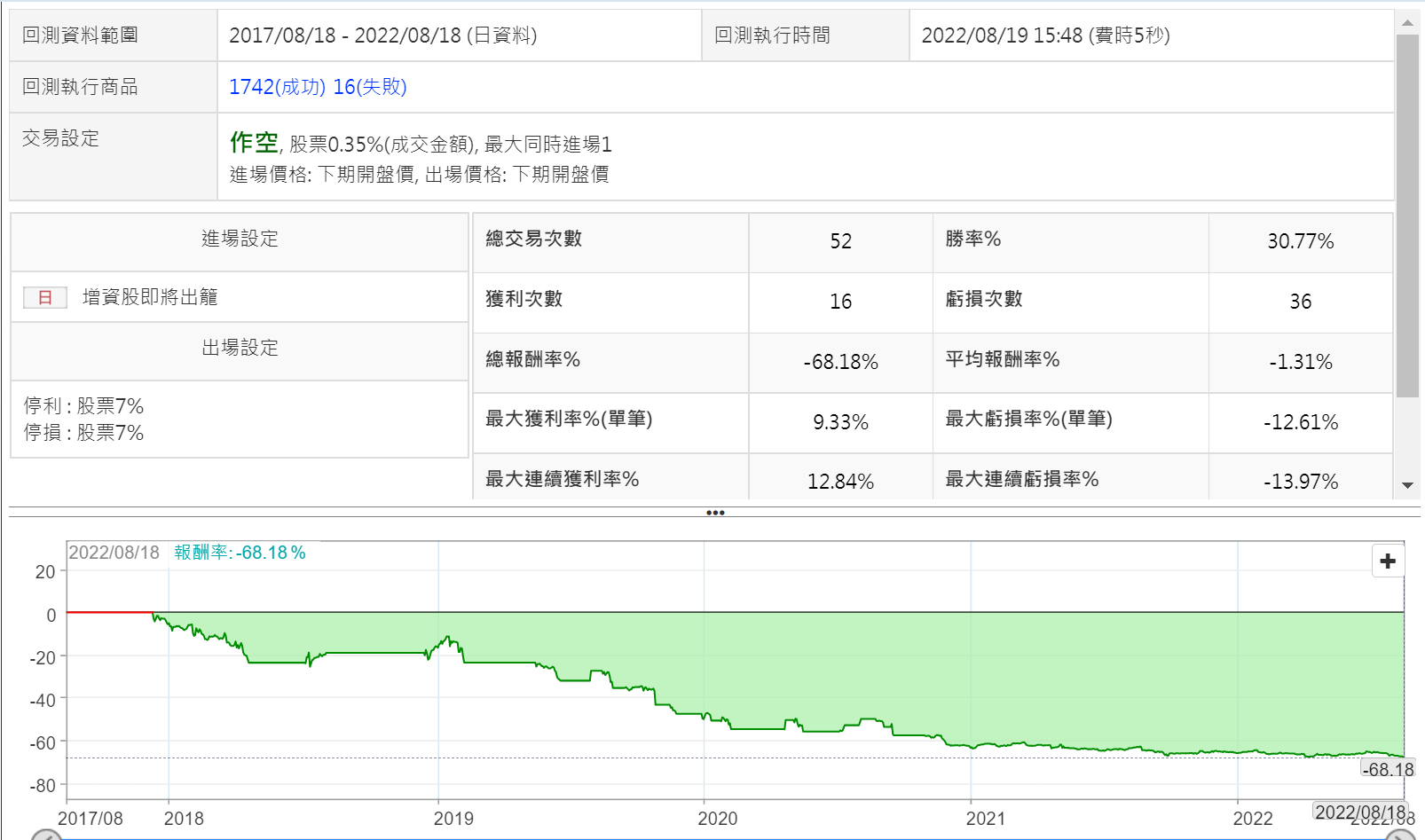Viewport: 1425px width, 840px height.
Task: Select the 增資股即將出籠 entry condition
Action: coord(150,297)
